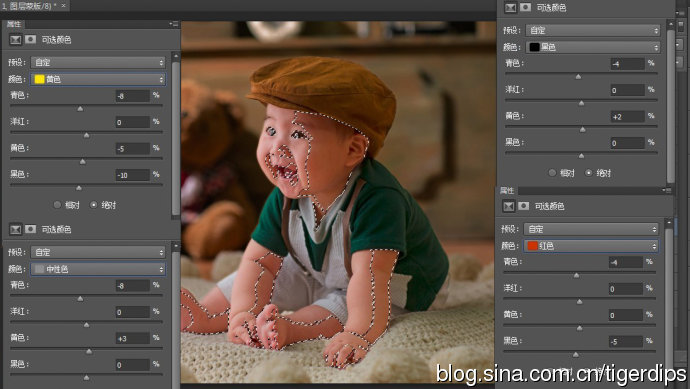Open the left 属性 panel flyout menu icon
Image resolution: width=690 pixels, height=389 pixels.
click(174, 24)
